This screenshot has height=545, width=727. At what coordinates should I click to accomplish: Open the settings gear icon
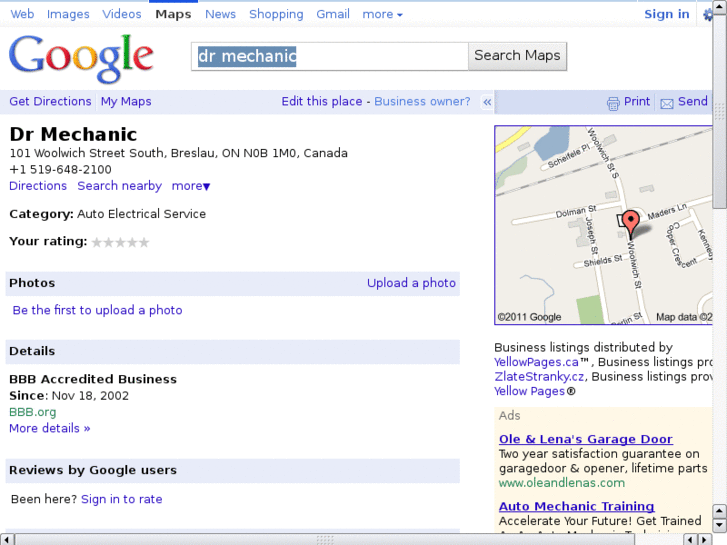[708, 15]
